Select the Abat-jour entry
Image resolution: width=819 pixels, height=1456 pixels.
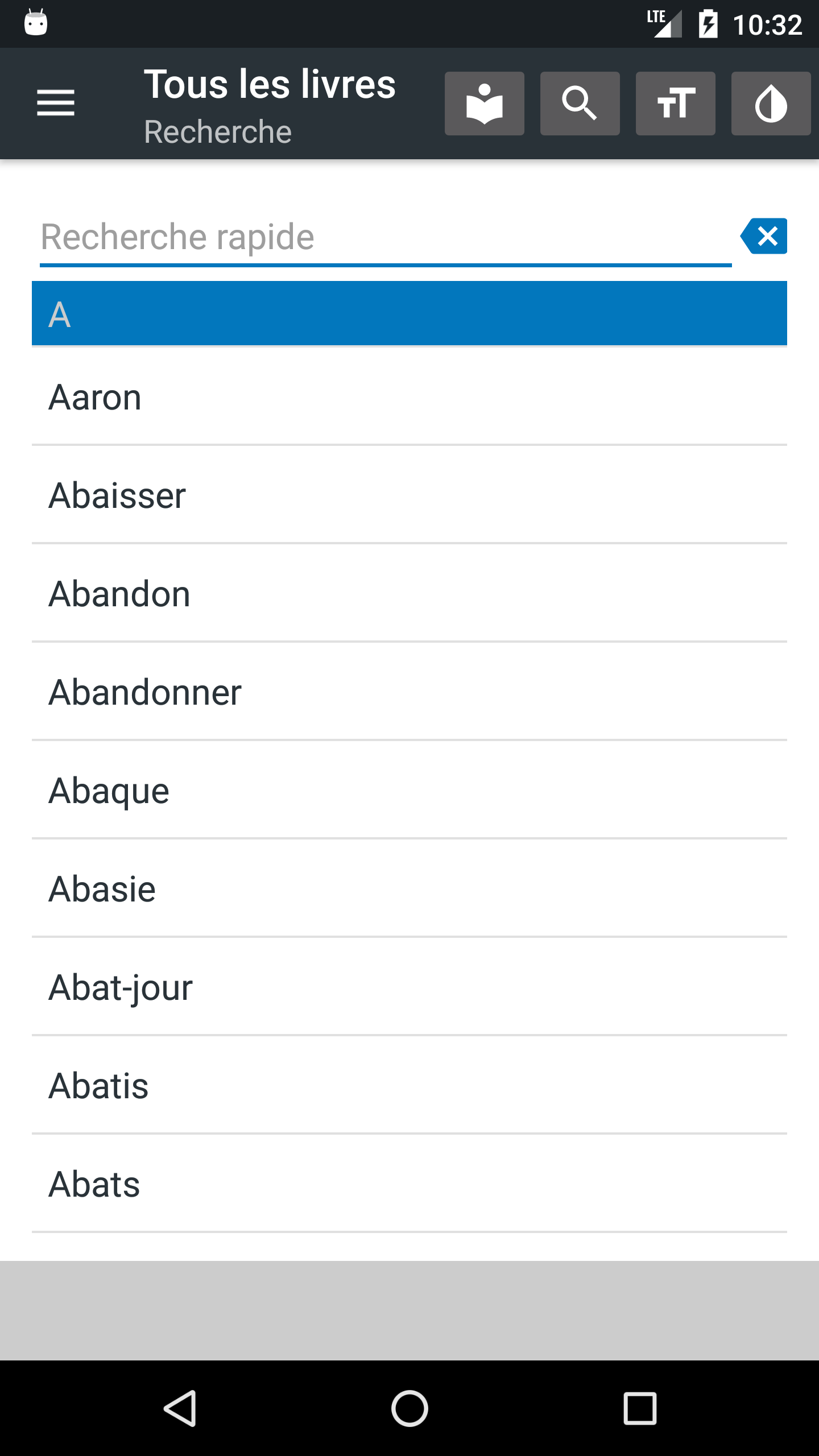coord(409,987)
